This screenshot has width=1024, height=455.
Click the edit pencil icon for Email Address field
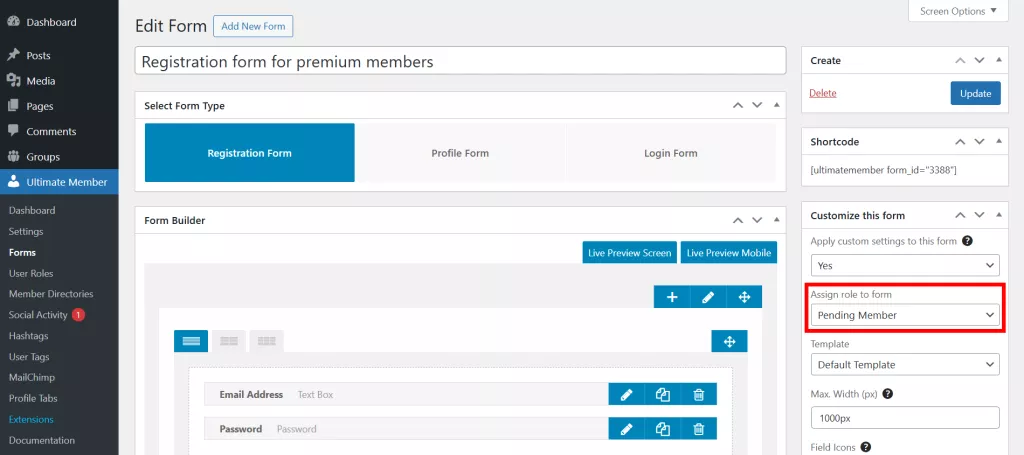pyautogui.click(x=626, y=395)
